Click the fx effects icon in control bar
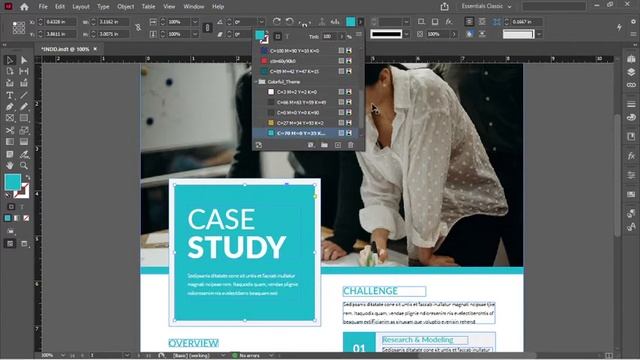This screenshot has height=360, width=640. click(x=449, y=21)
